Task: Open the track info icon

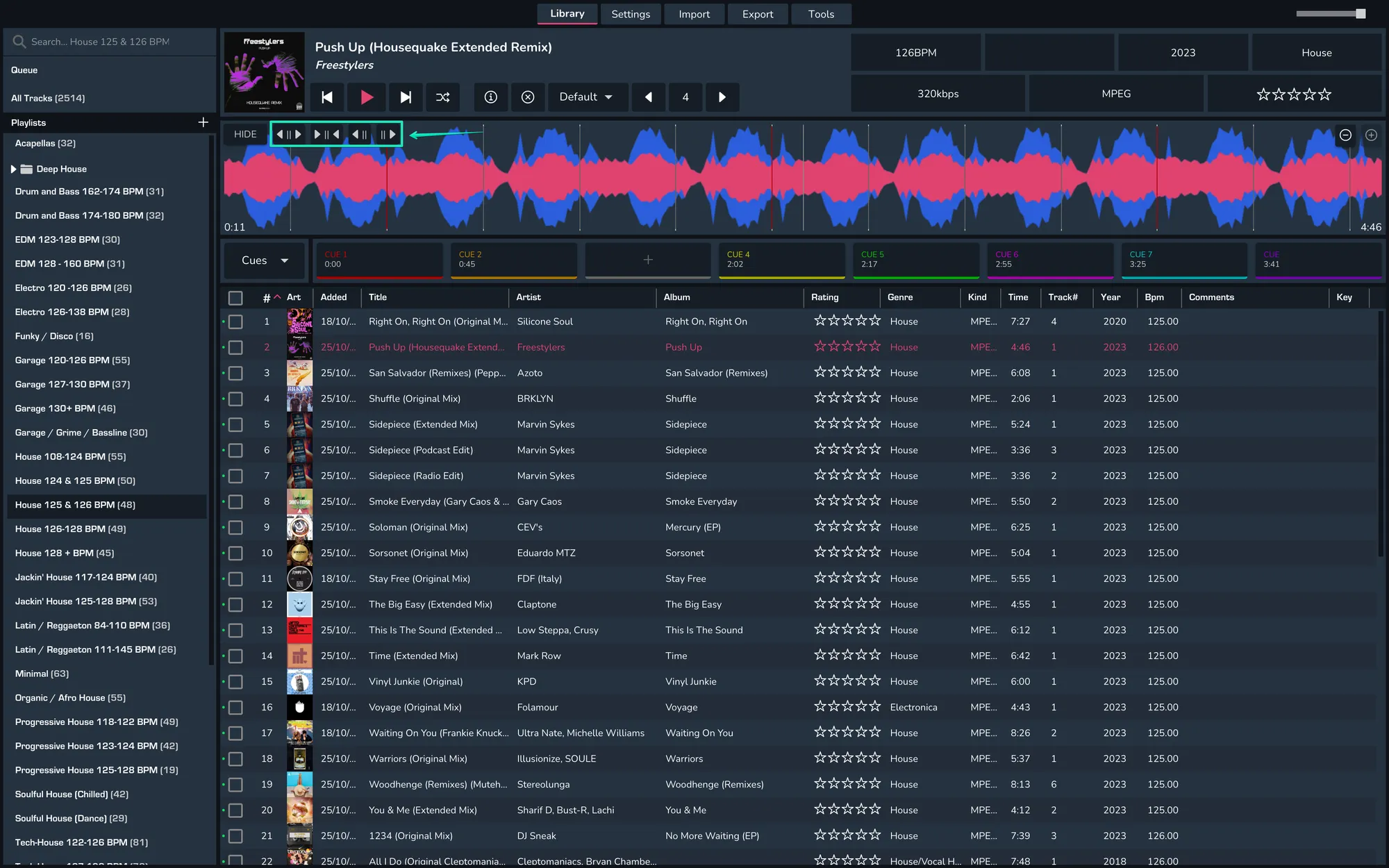Action: [x=490, y=97]
